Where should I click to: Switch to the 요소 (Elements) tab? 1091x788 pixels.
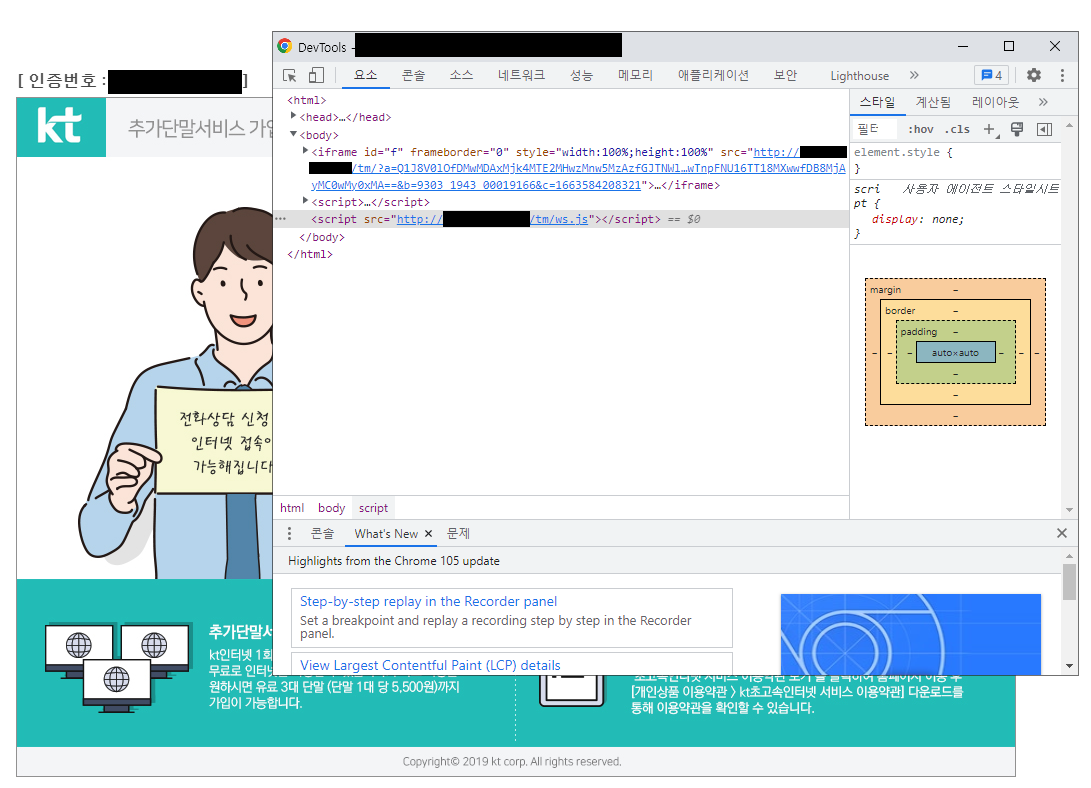(x=365, y=75)
